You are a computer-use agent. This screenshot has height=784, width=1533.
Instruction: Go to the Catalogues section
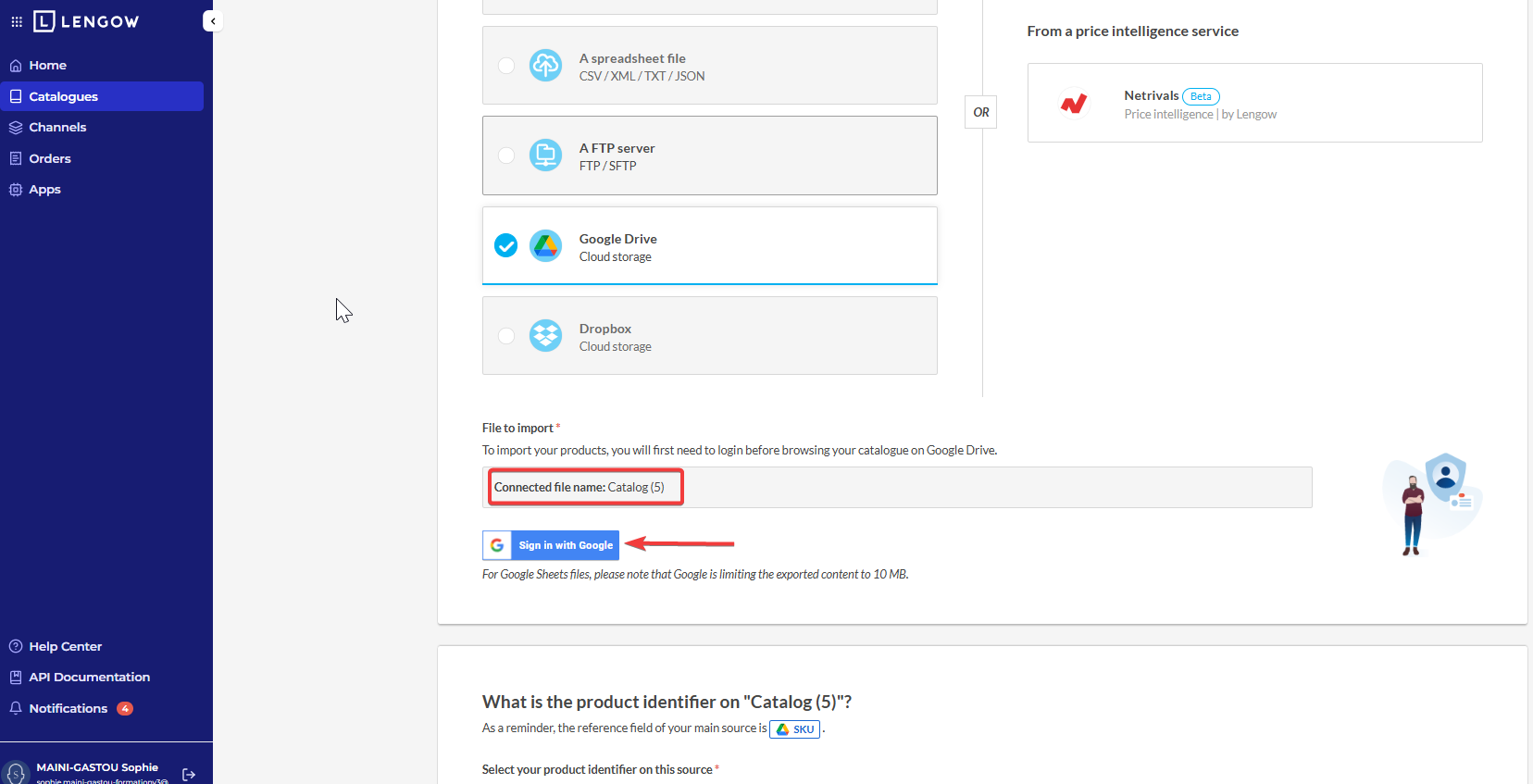click(63, 96)
